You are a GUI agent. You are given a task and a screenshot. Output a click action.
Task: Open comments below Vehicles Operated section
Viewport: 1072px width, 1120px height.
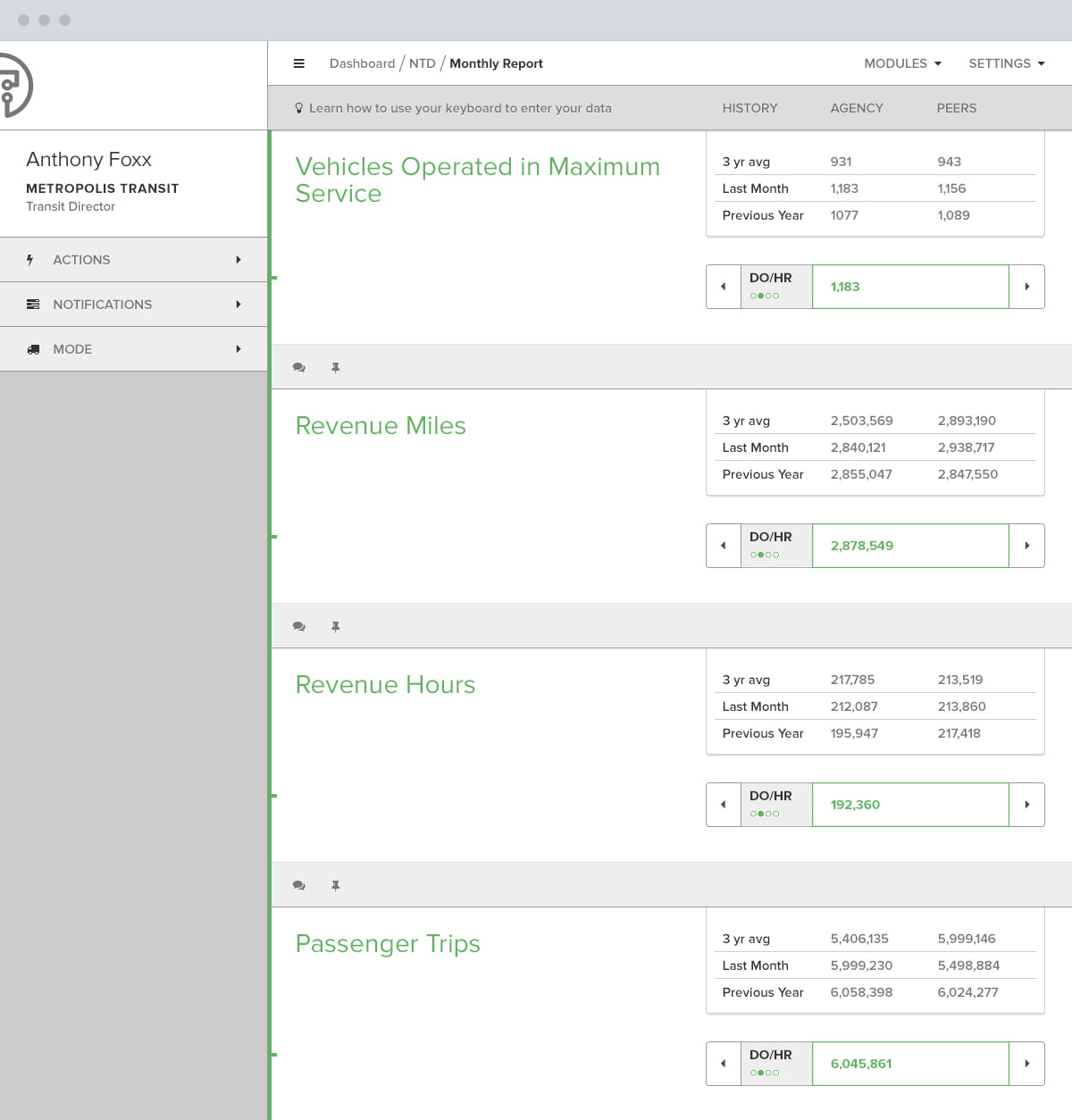[x=299, y=367]
